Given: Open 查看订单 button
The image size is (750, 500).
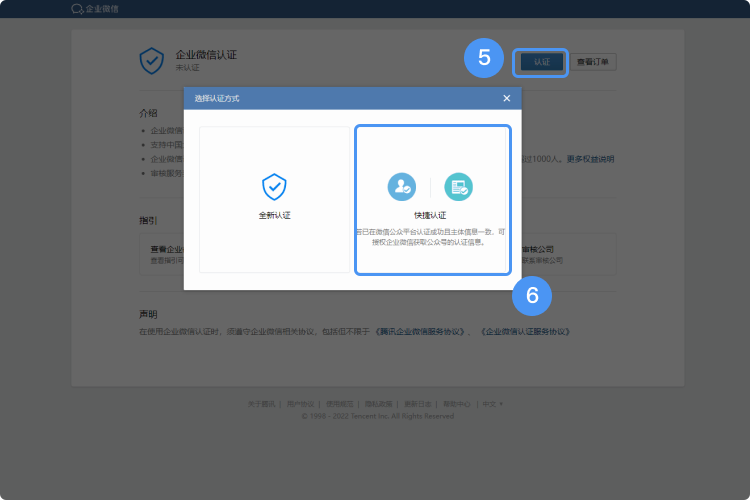Looking at the screenshot, I should 593,62.
